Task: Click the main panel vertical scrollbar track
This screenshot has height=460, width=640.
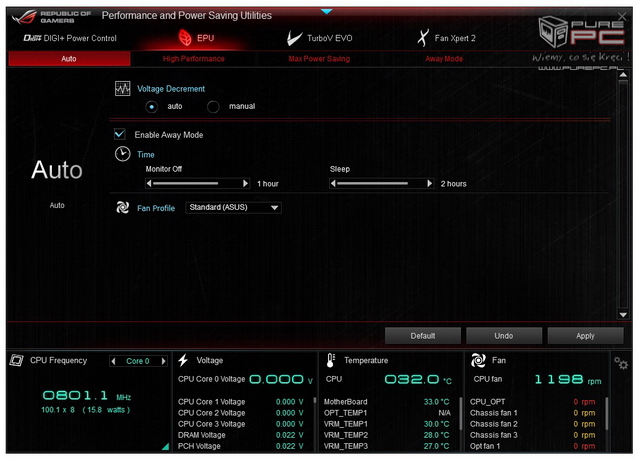Action: click(x=623, y=194)
